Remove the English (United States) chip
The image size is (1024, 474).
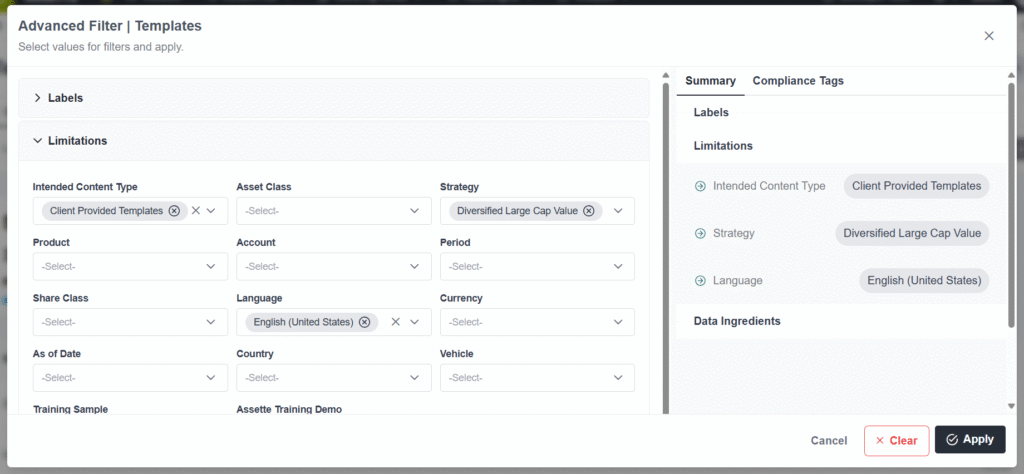[364, 322]
